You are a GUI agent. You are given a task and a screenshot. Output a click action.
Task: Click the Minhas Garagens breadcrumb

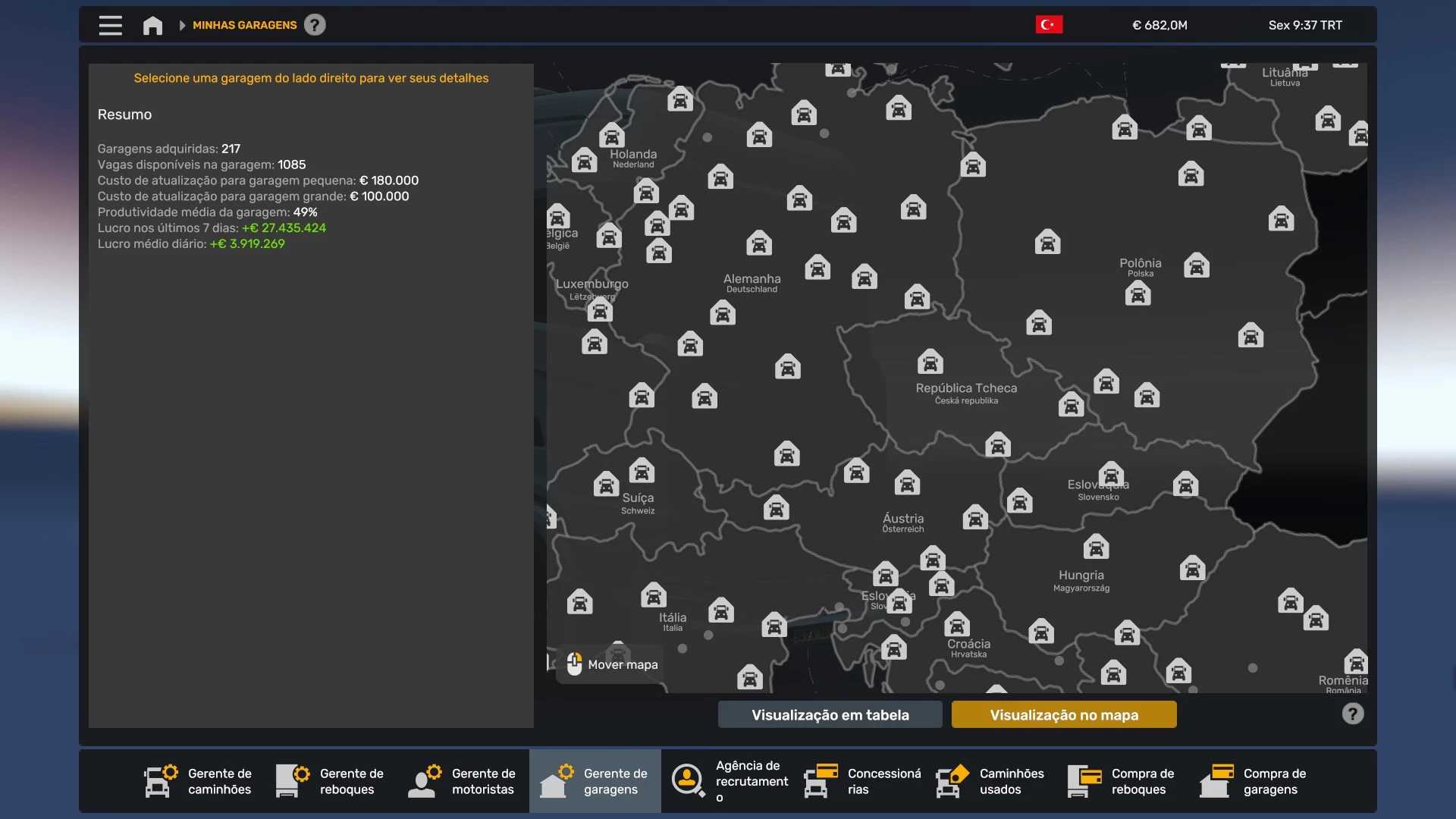click(244, 25)
